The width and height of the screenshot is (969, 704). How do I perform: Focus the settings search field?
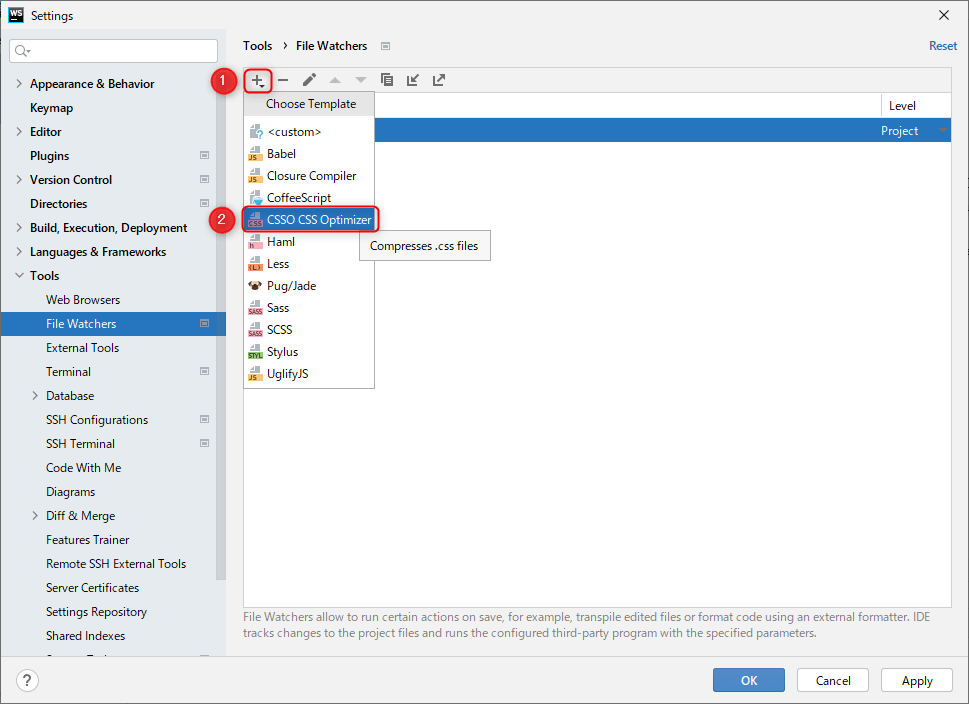114,51
